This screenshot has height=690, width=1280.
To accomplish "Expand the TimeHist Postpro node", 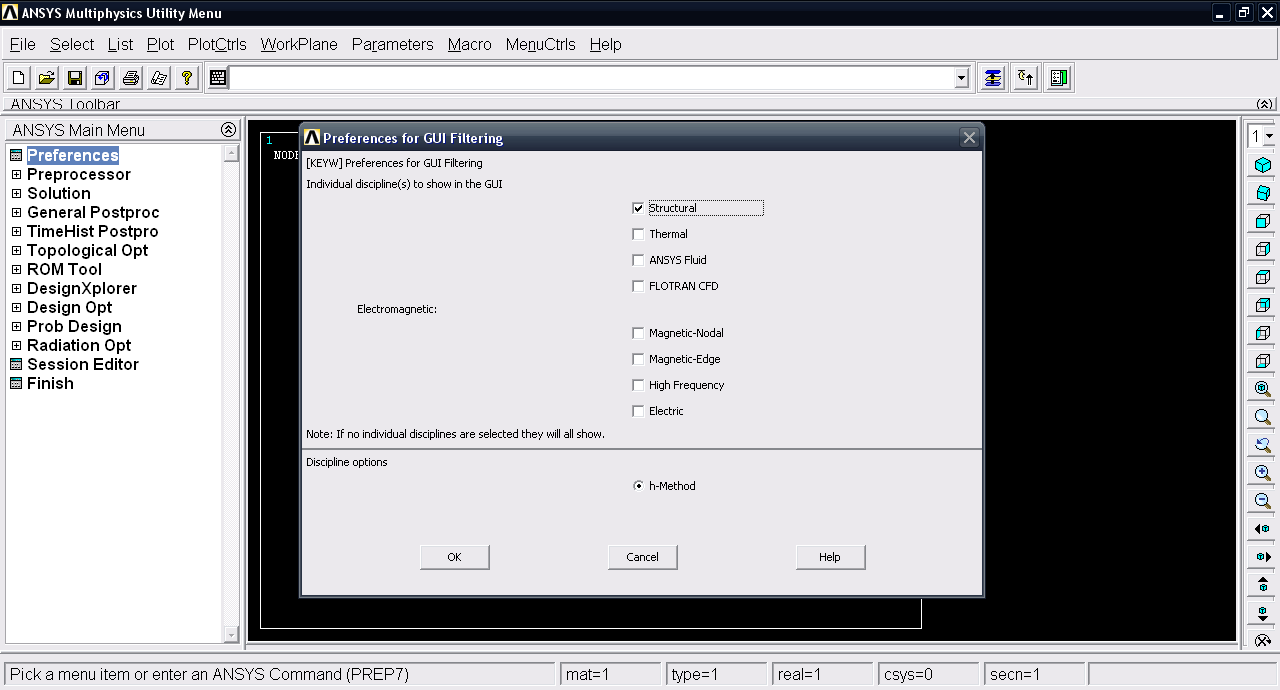I will 16,231.
